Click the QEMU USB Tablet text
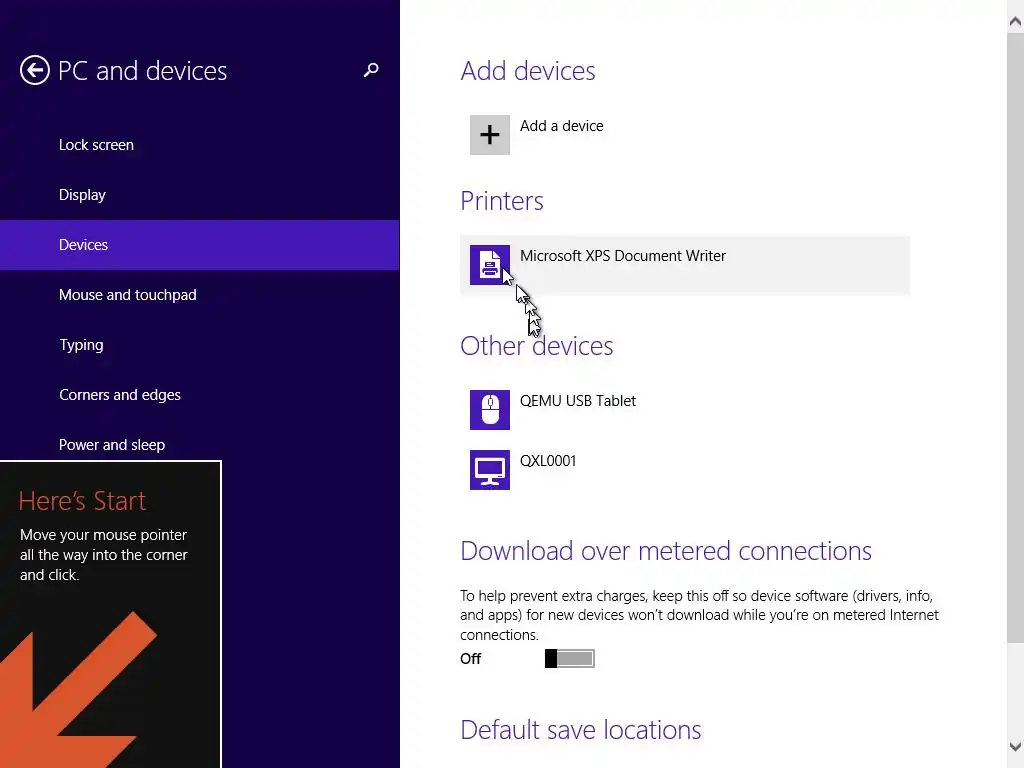The height and width of the screenshot is (768, 1024). tap(578, 401)
